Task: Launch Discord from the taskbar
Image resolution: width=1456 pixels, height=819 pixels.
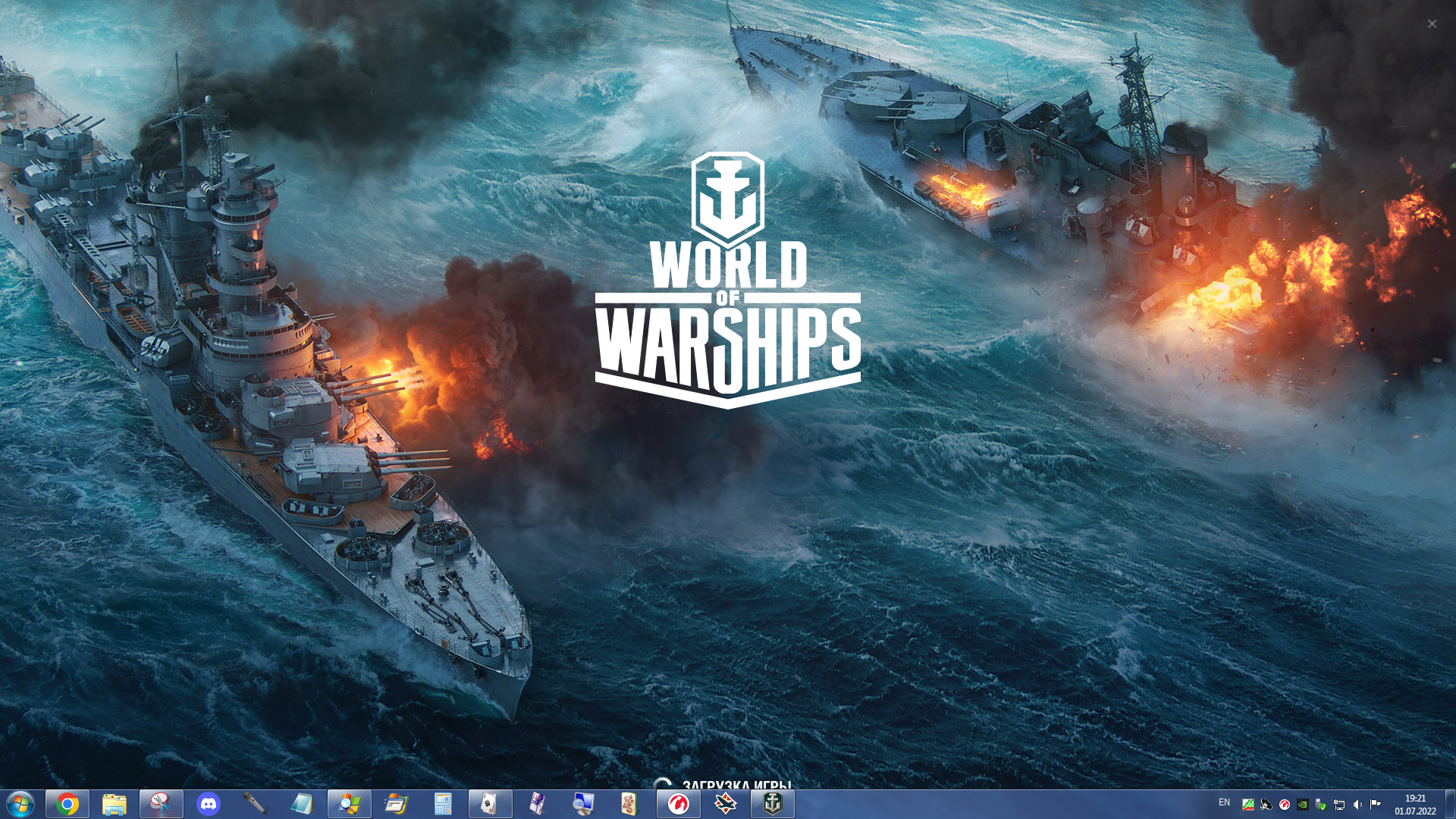Action: point(209,804)
